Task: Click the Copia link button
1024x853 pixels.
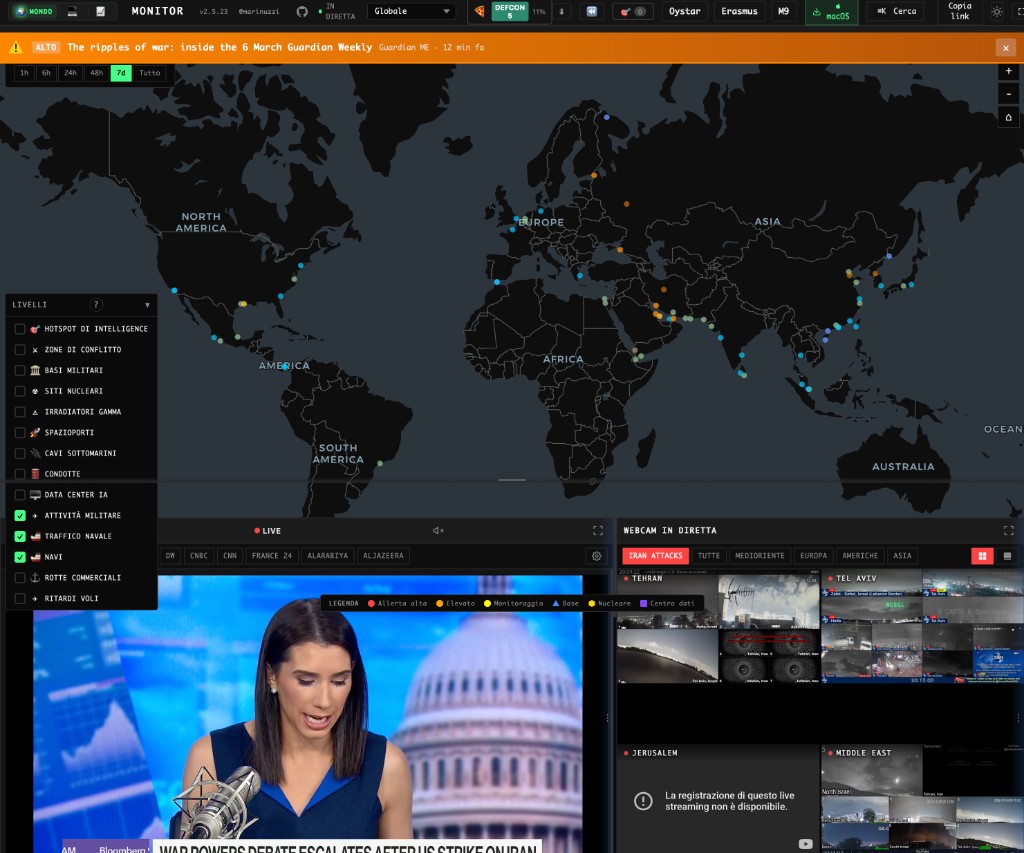Action: click(x=959, y=12)
